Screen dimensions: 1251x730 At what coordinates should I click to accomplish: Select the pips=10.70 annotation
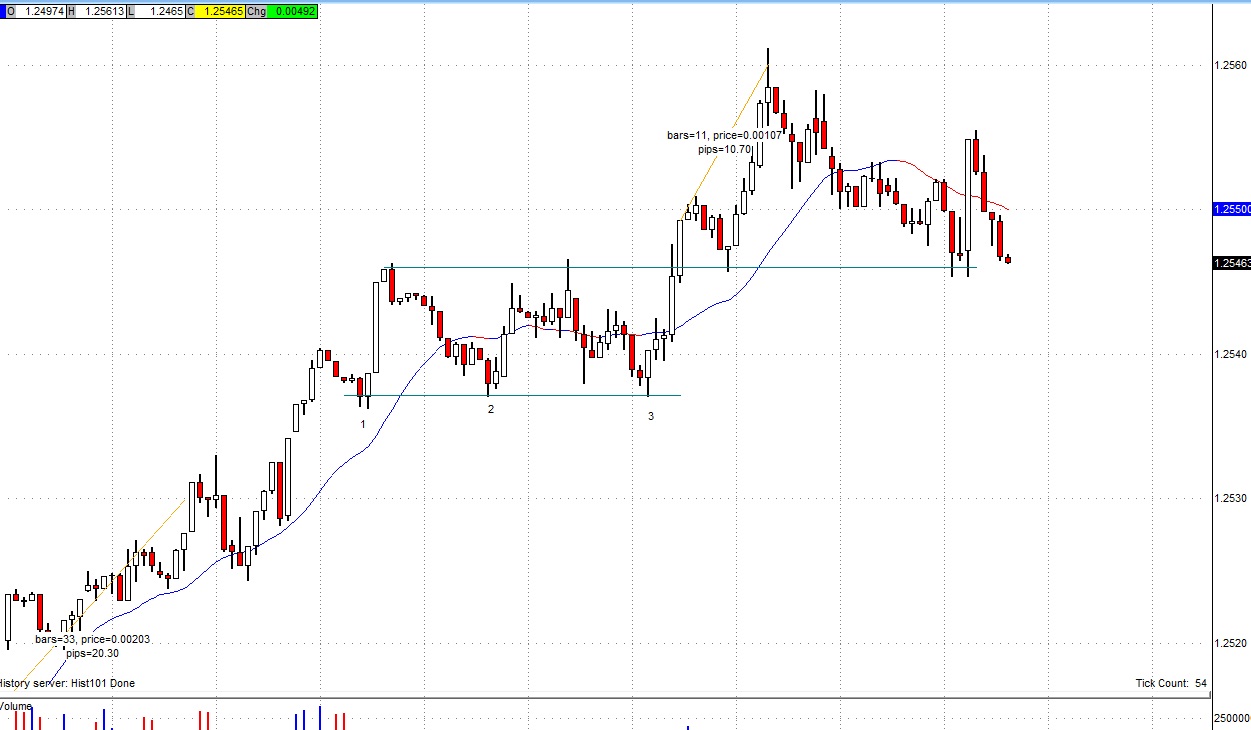pos(725,149)
